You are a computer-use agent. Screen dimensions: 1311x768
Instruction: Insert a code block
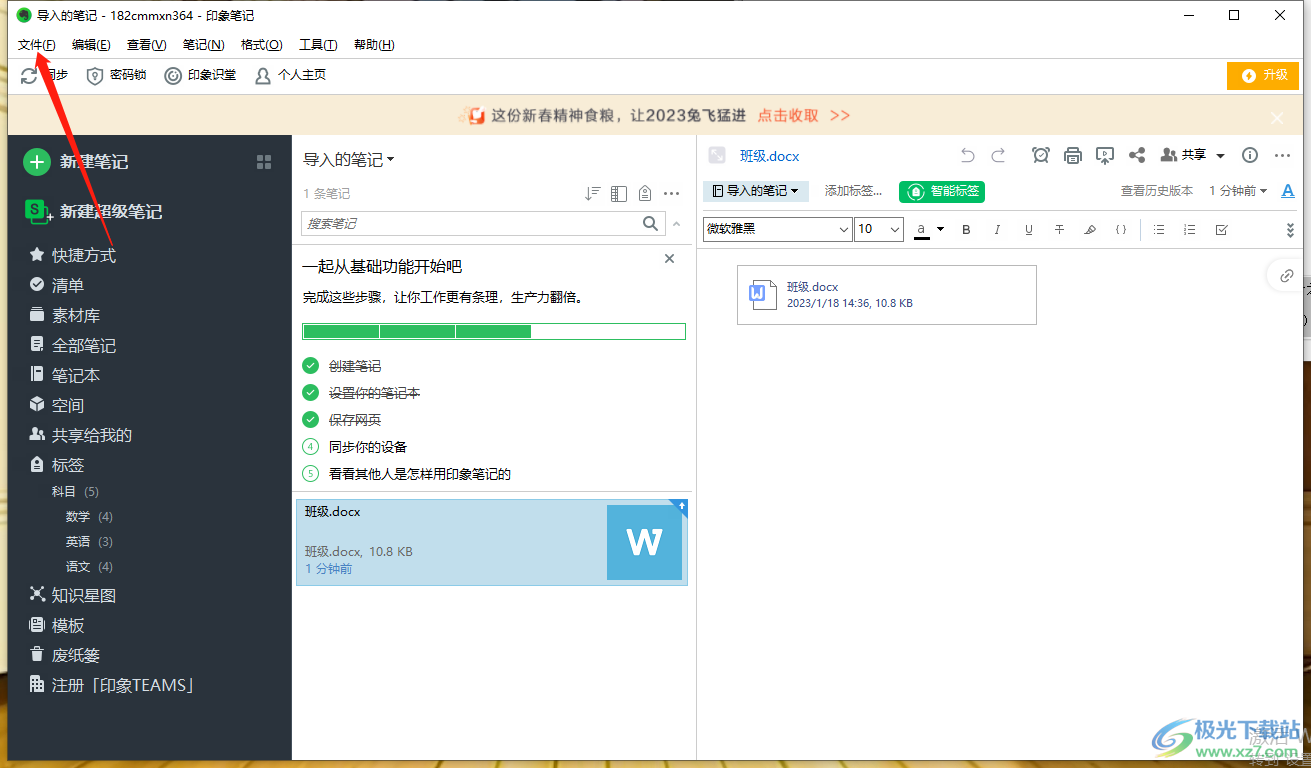click(x=1121, y=229)
